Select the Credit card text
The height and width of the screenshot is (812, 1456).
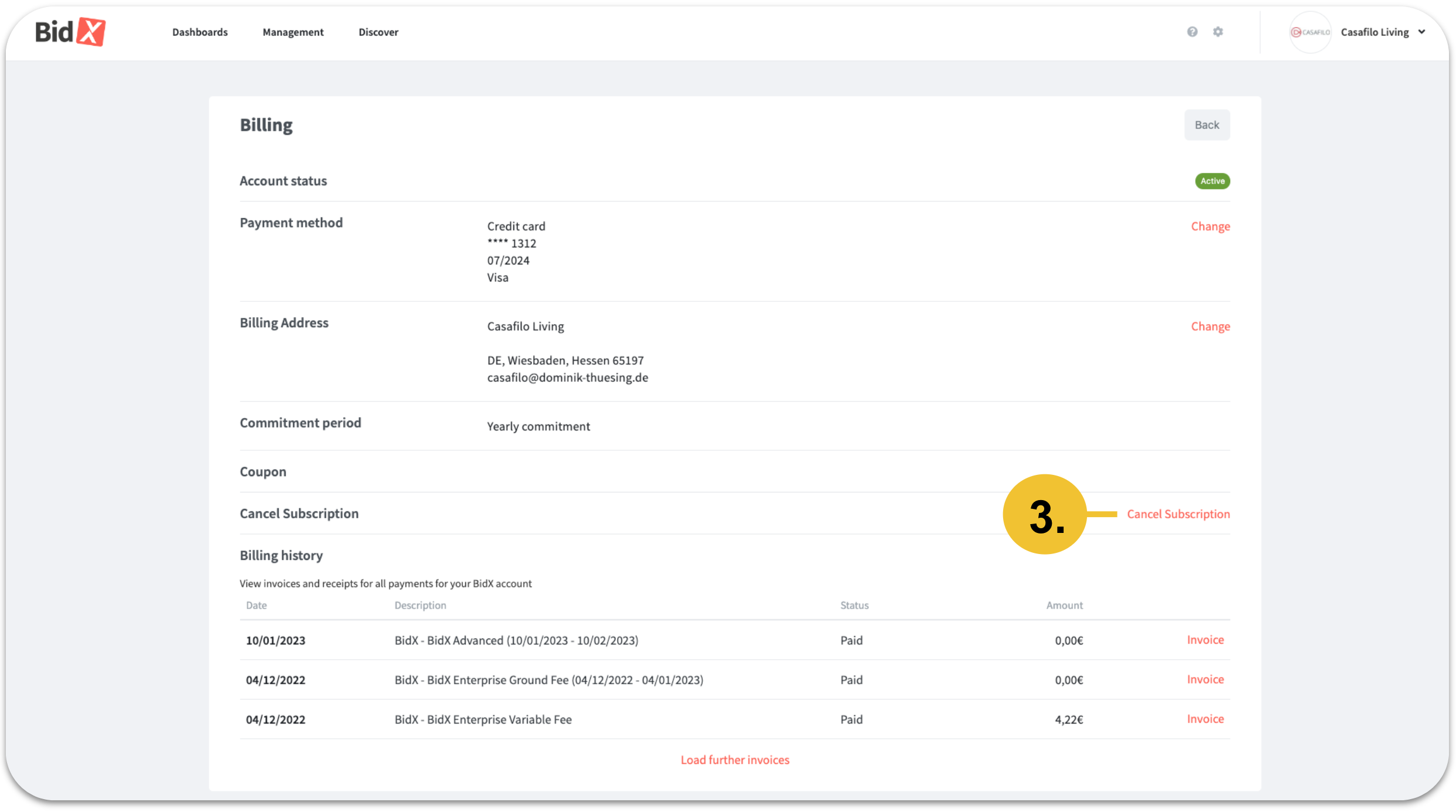point(516,226)
